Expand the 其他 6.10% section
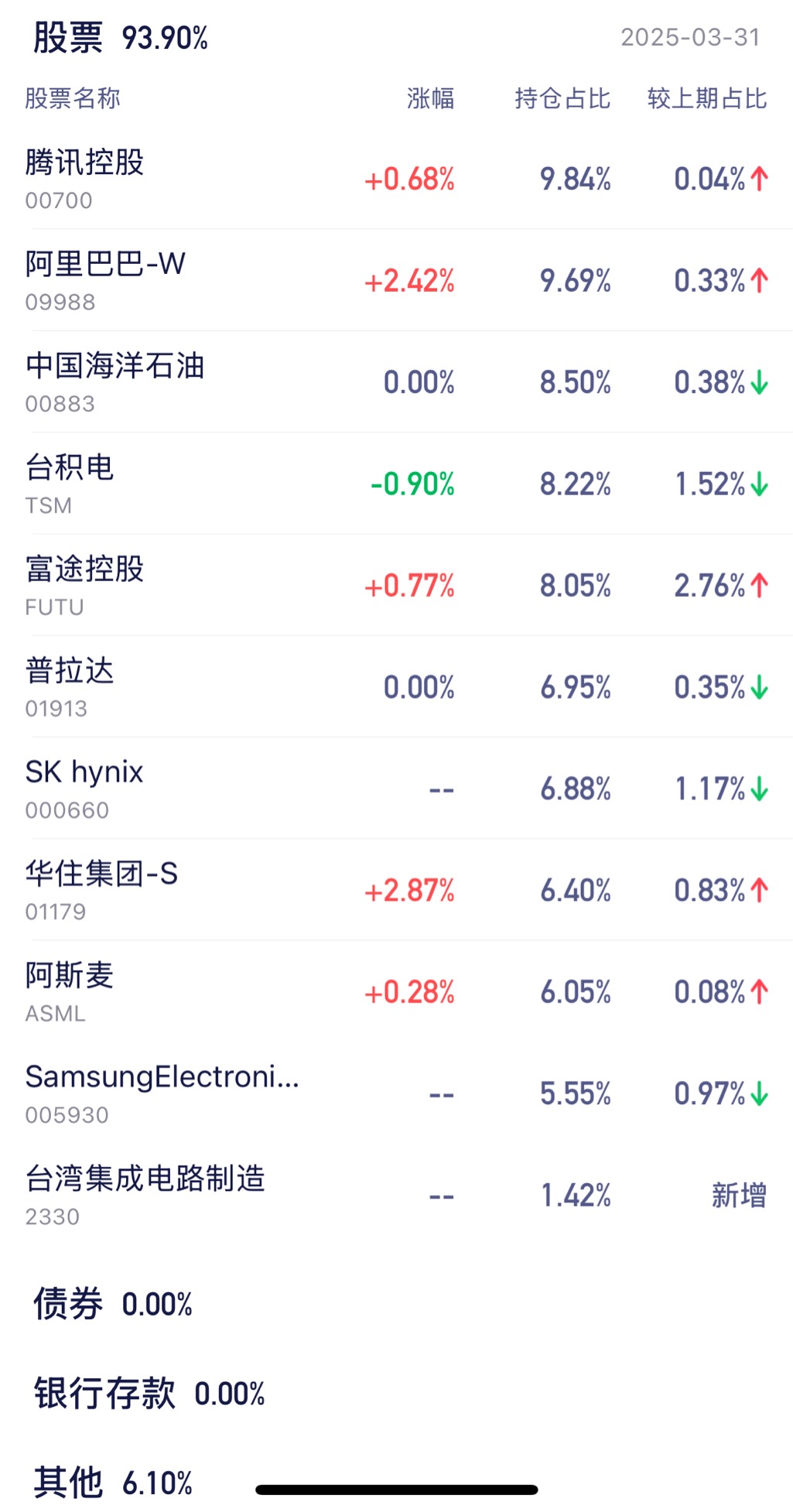This screenshot has height=1512, width=793. (x=113, y=1483)
